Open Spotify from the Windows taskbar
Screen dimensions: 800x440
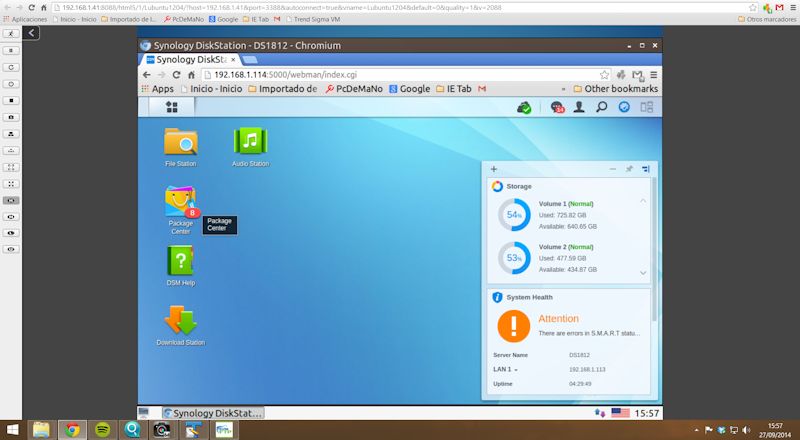click(x=103, y=430)
